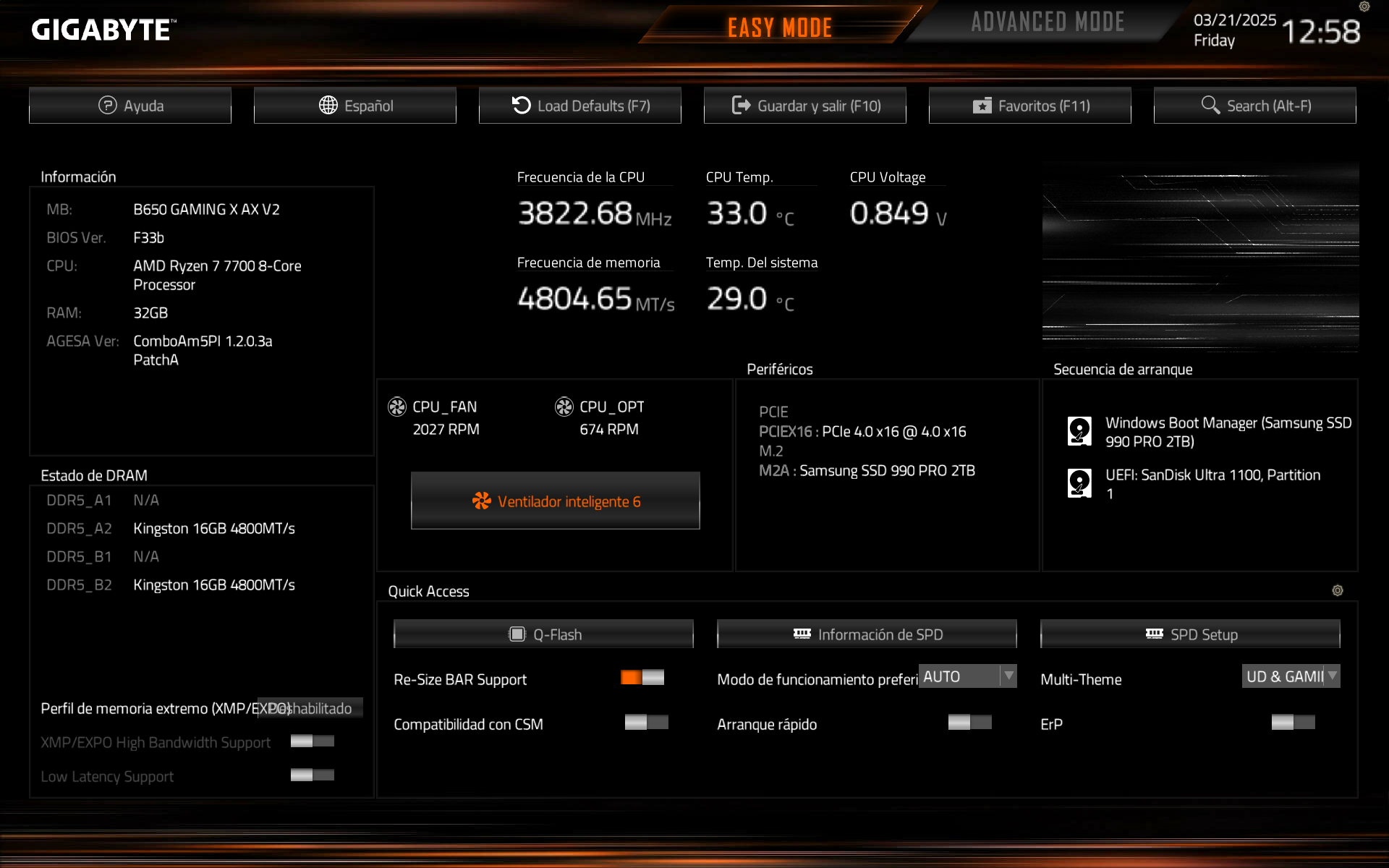Click the star folder icon on Favoritos
1389x868 pixels.
pos(982,106)
